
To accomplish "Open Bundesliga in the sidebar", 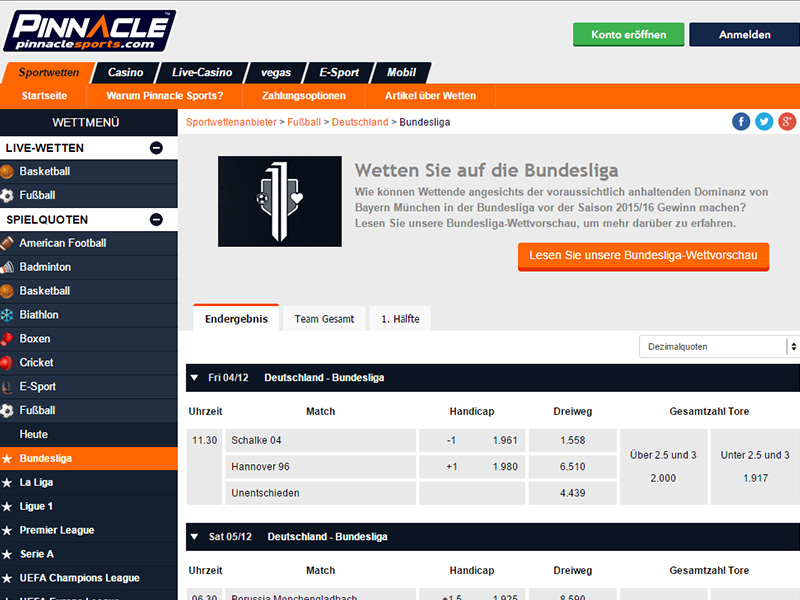I will point(89,458).
